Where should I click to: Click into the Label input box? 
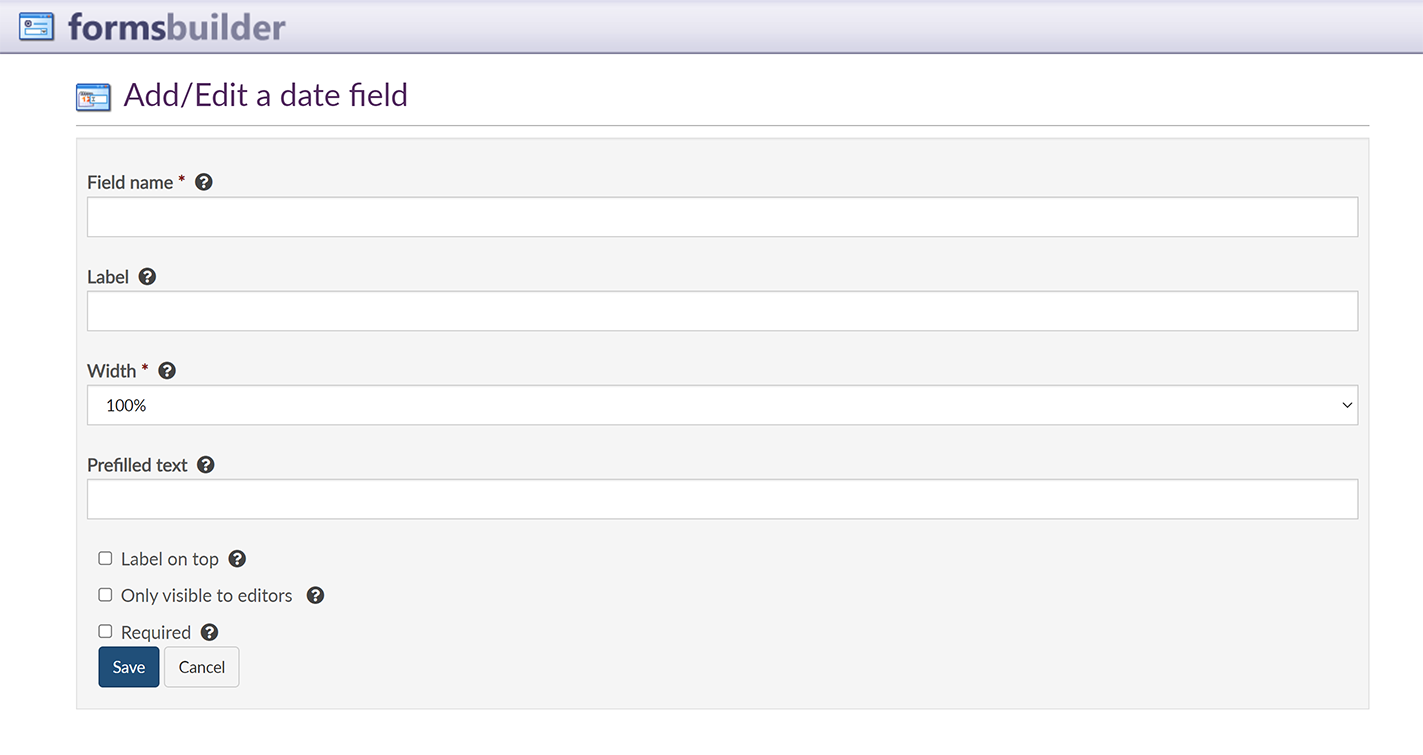[722, 311]
